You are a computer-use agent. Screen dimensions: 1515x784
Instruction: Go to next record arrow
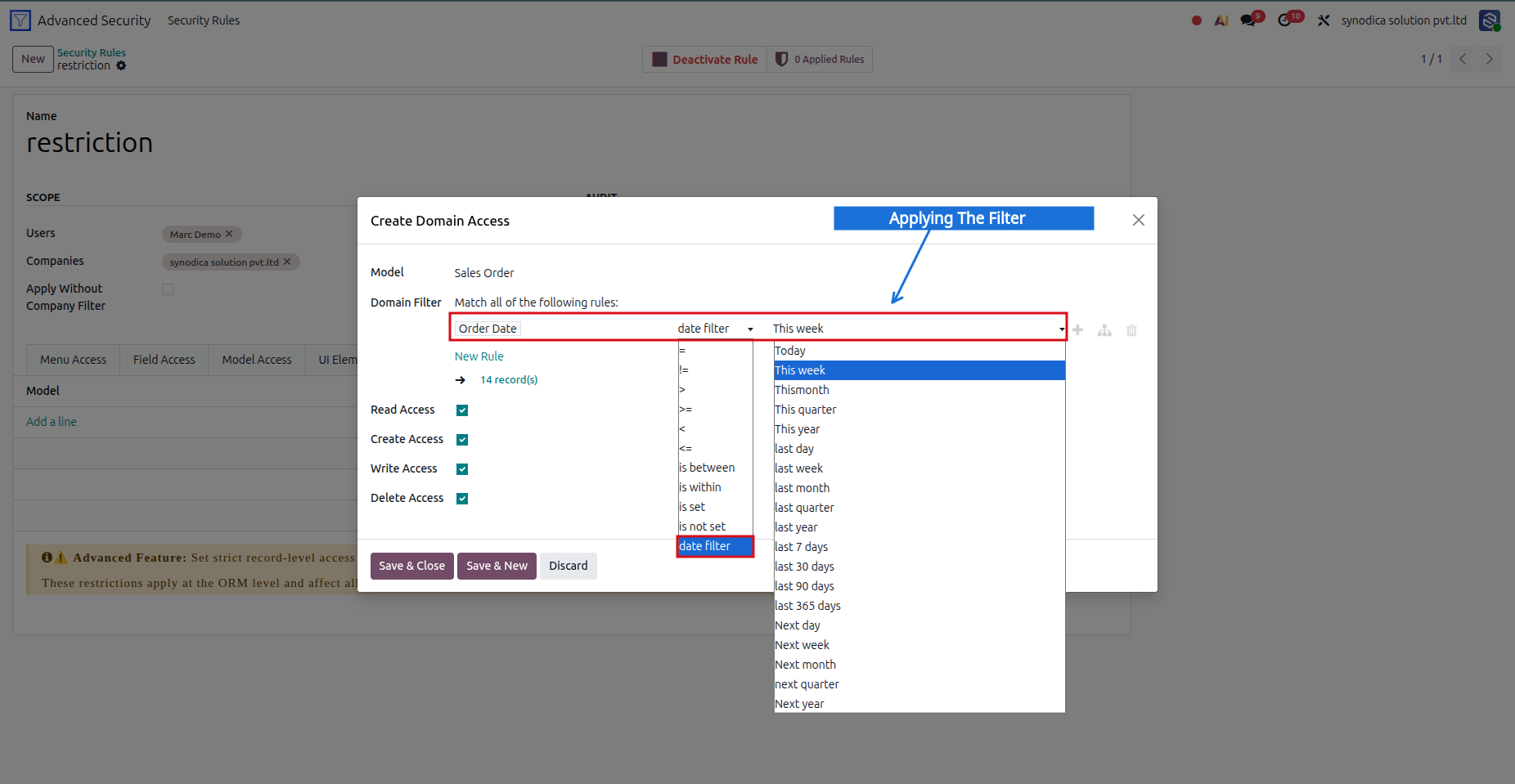[1489, 59]
